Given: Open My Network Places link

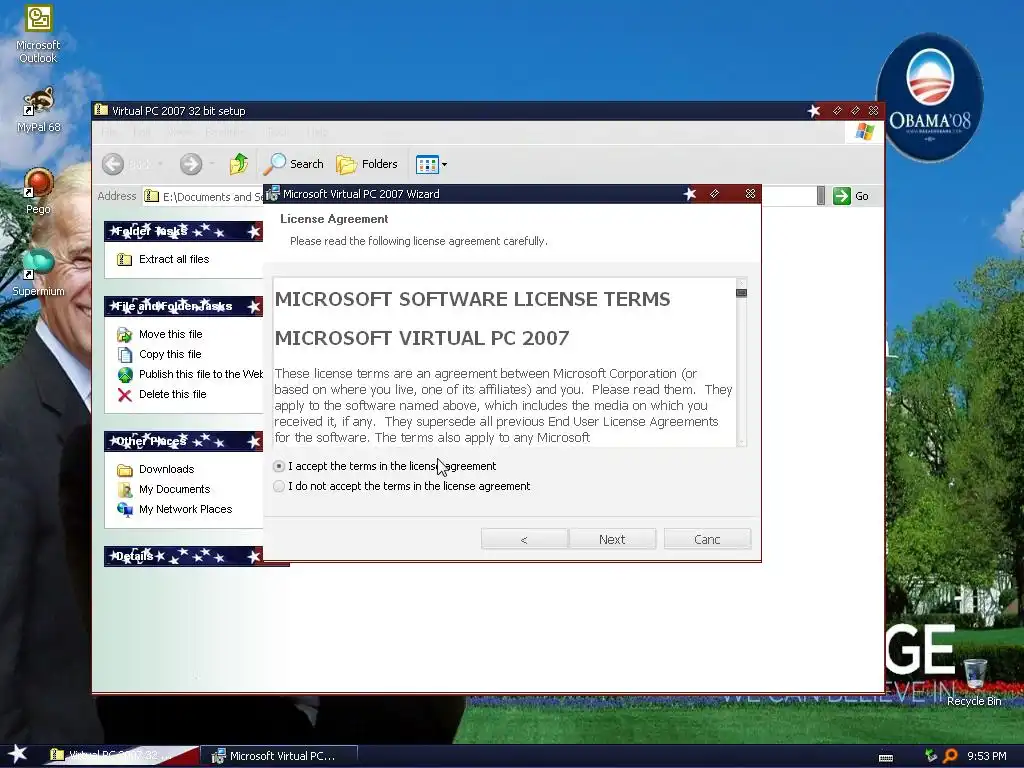Looking at the screenshot, I should pyautogui.click(x=185, y=509).
